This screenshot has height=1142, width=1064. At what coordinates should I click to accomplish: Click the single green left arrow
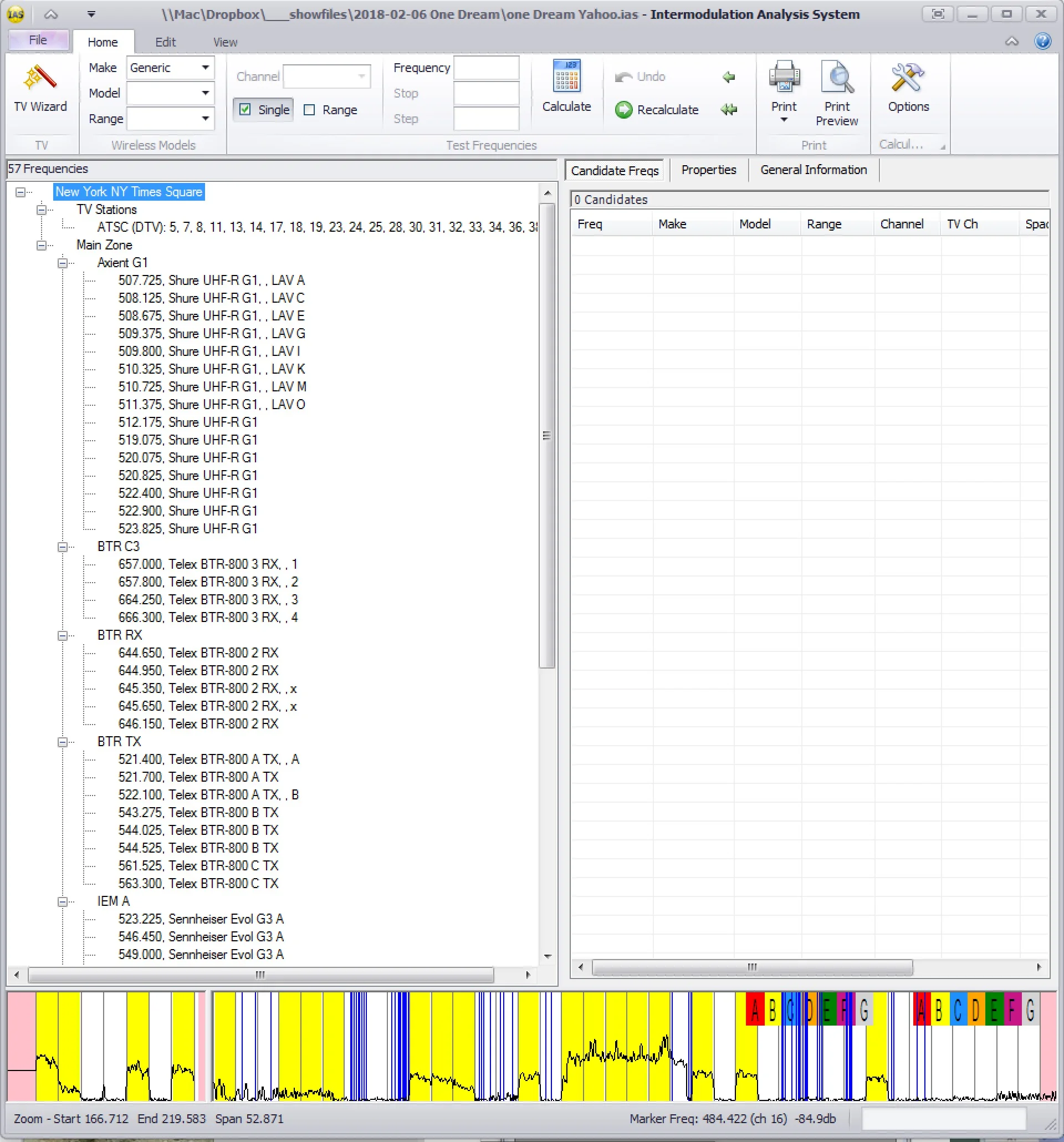[x=729, y=77]
